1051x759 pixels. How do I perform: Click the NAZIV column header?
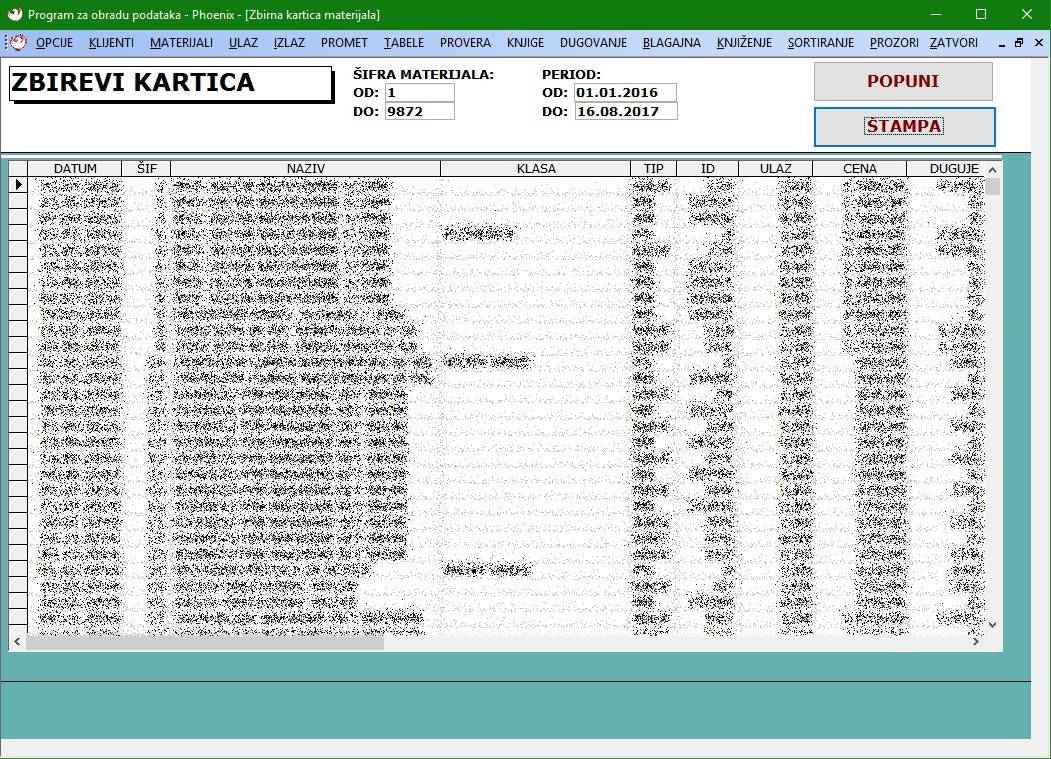tap(306, 168)
